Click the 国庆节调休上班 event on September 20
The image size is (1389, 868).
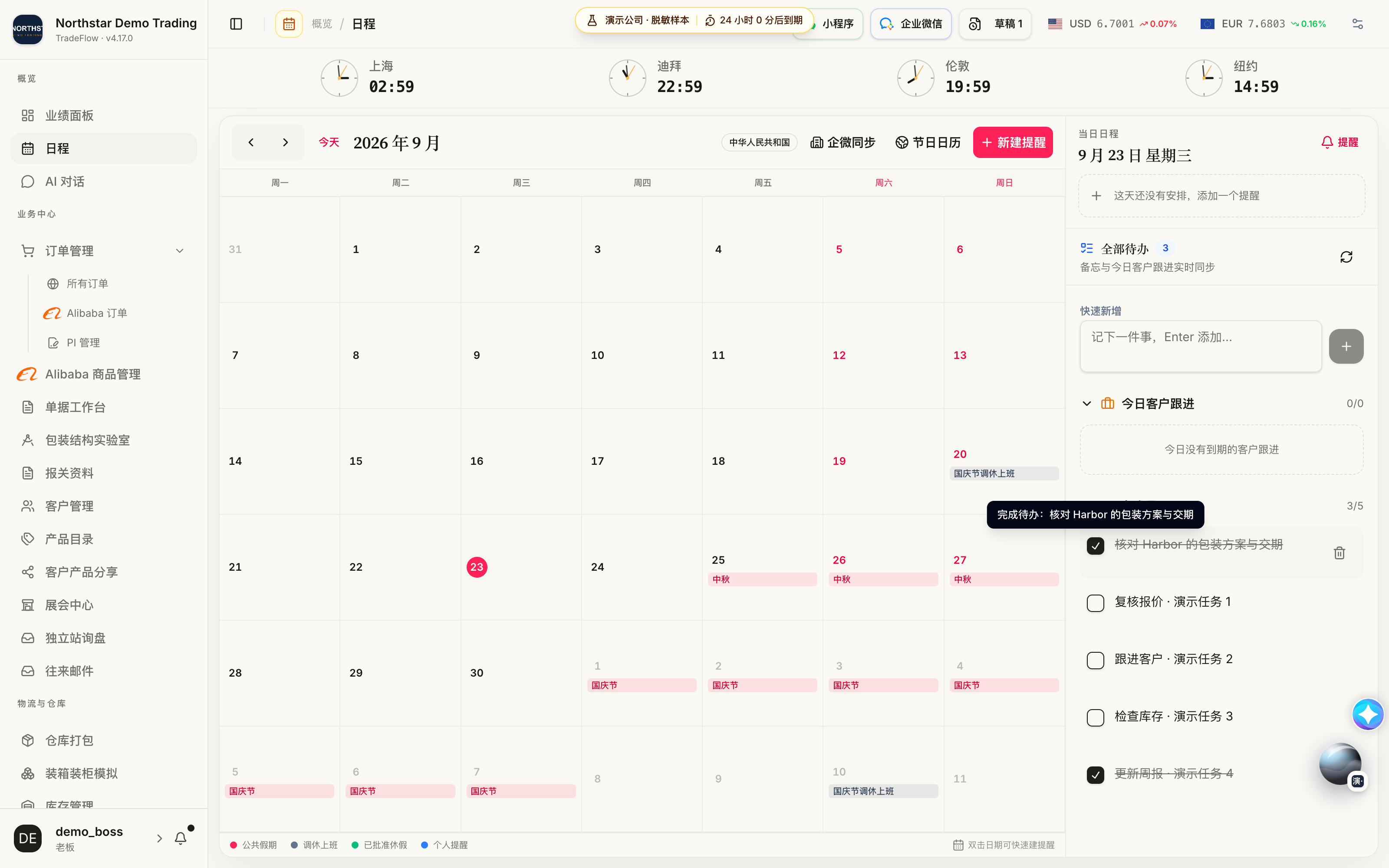1004,473
